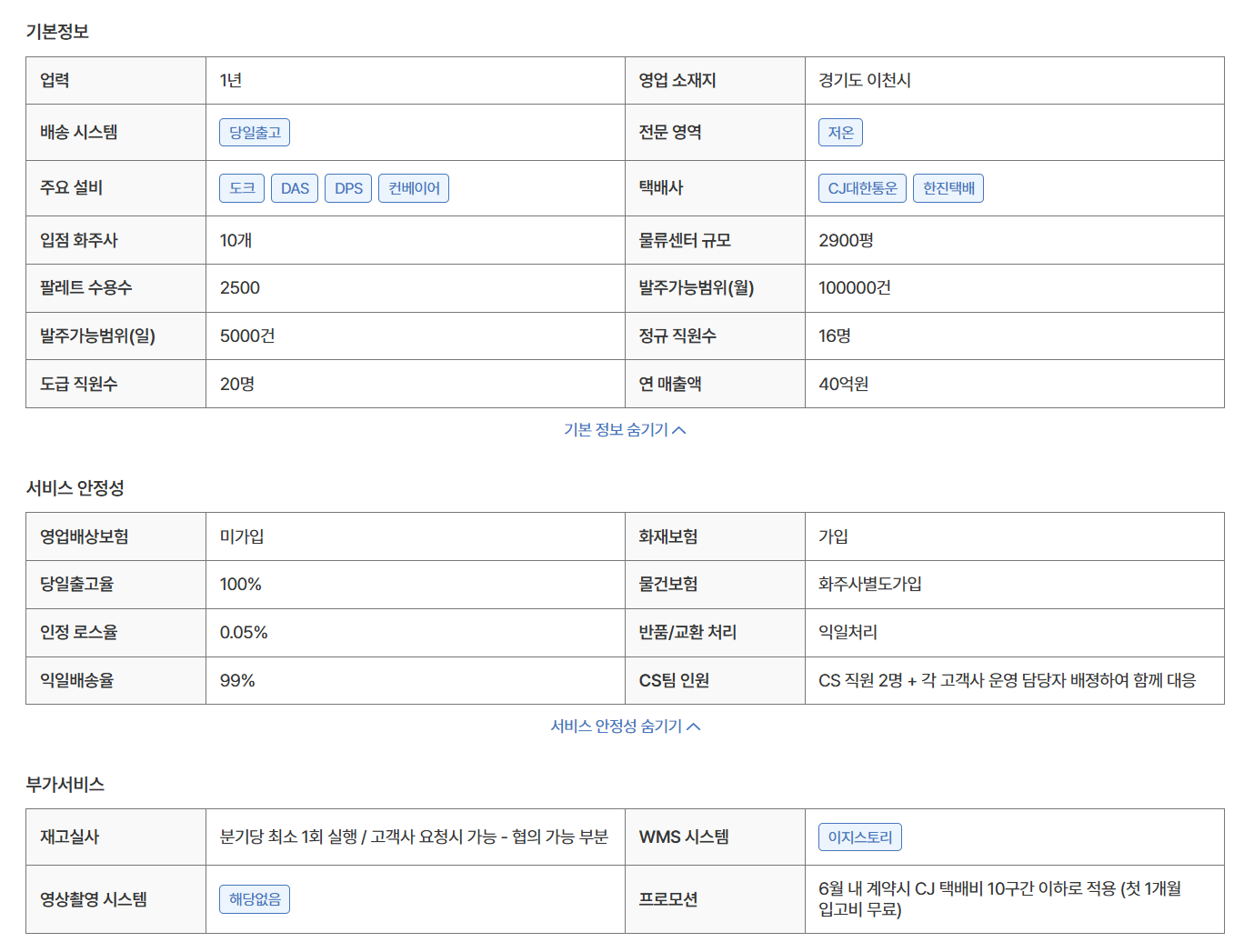Select the DPS equipment tag

click(348, 188)
